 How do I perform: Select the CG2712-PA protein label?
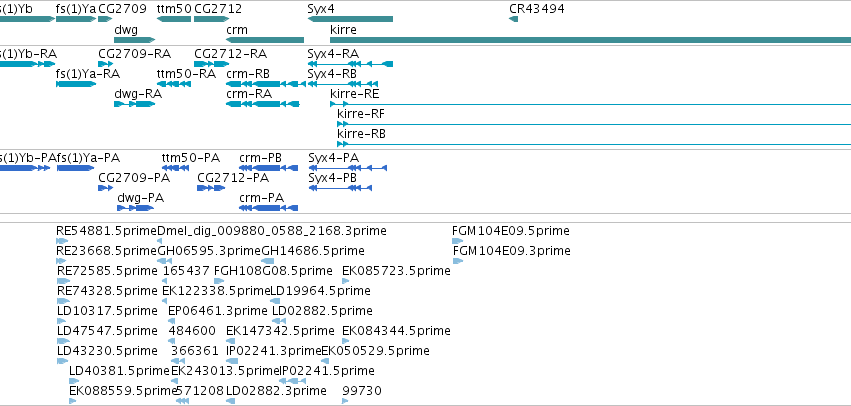click(233, 178)
